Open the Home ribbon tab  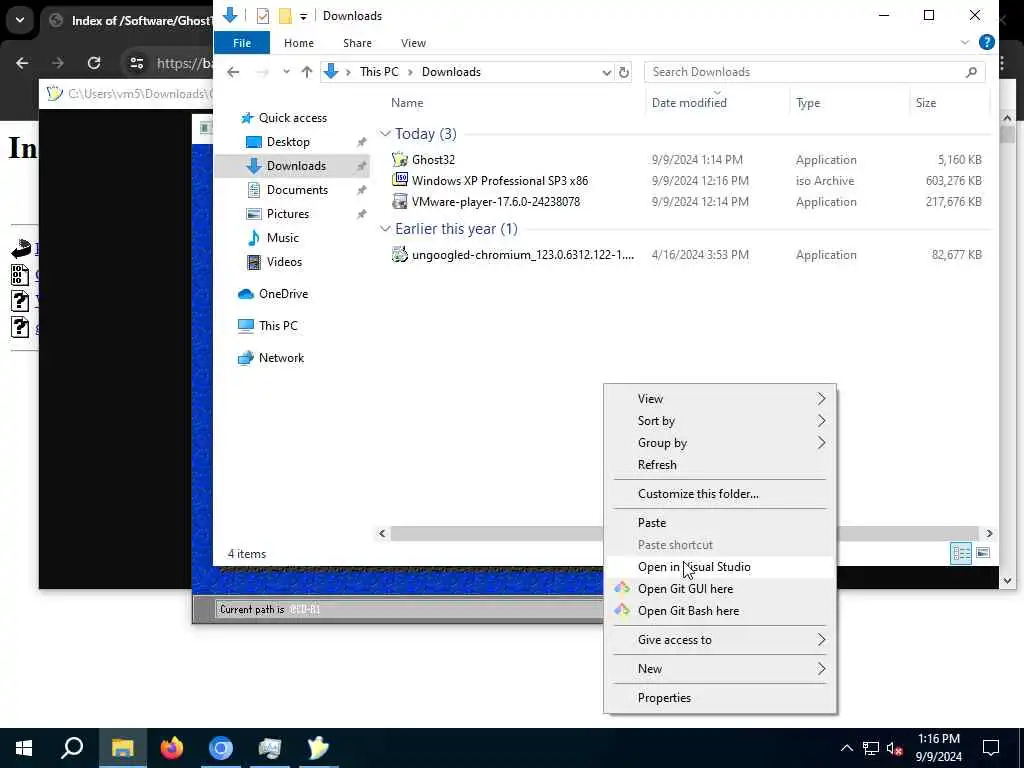(298, 42)
